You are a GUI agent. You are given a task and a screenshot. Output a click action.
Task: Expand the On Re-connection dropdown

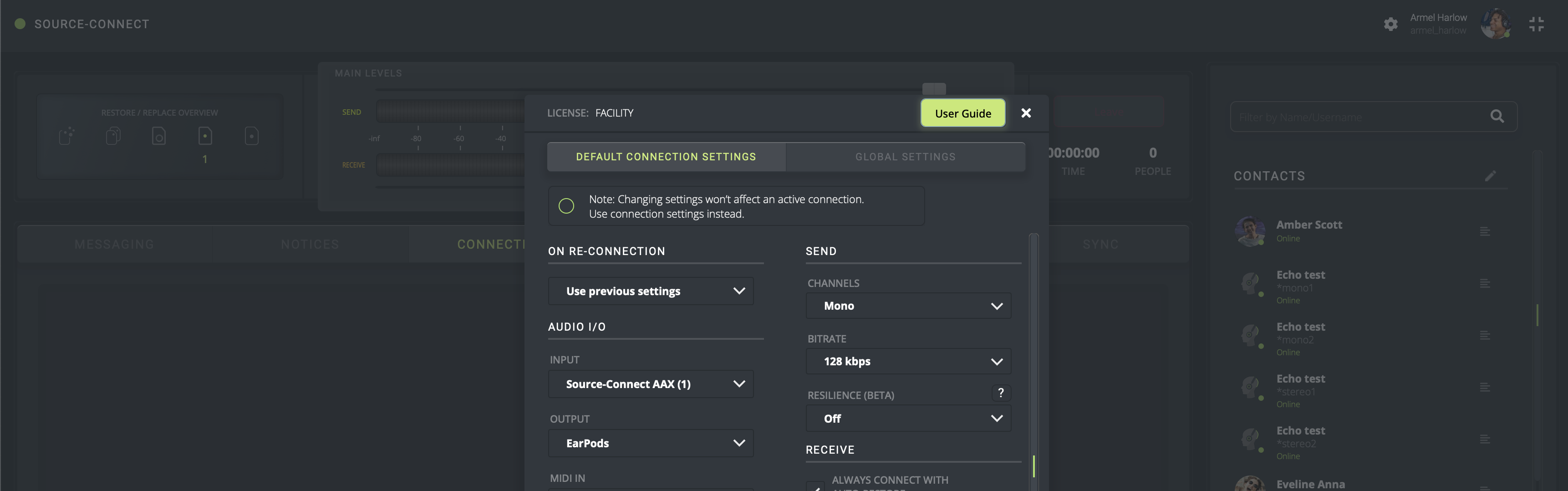[x=651, y=291]
